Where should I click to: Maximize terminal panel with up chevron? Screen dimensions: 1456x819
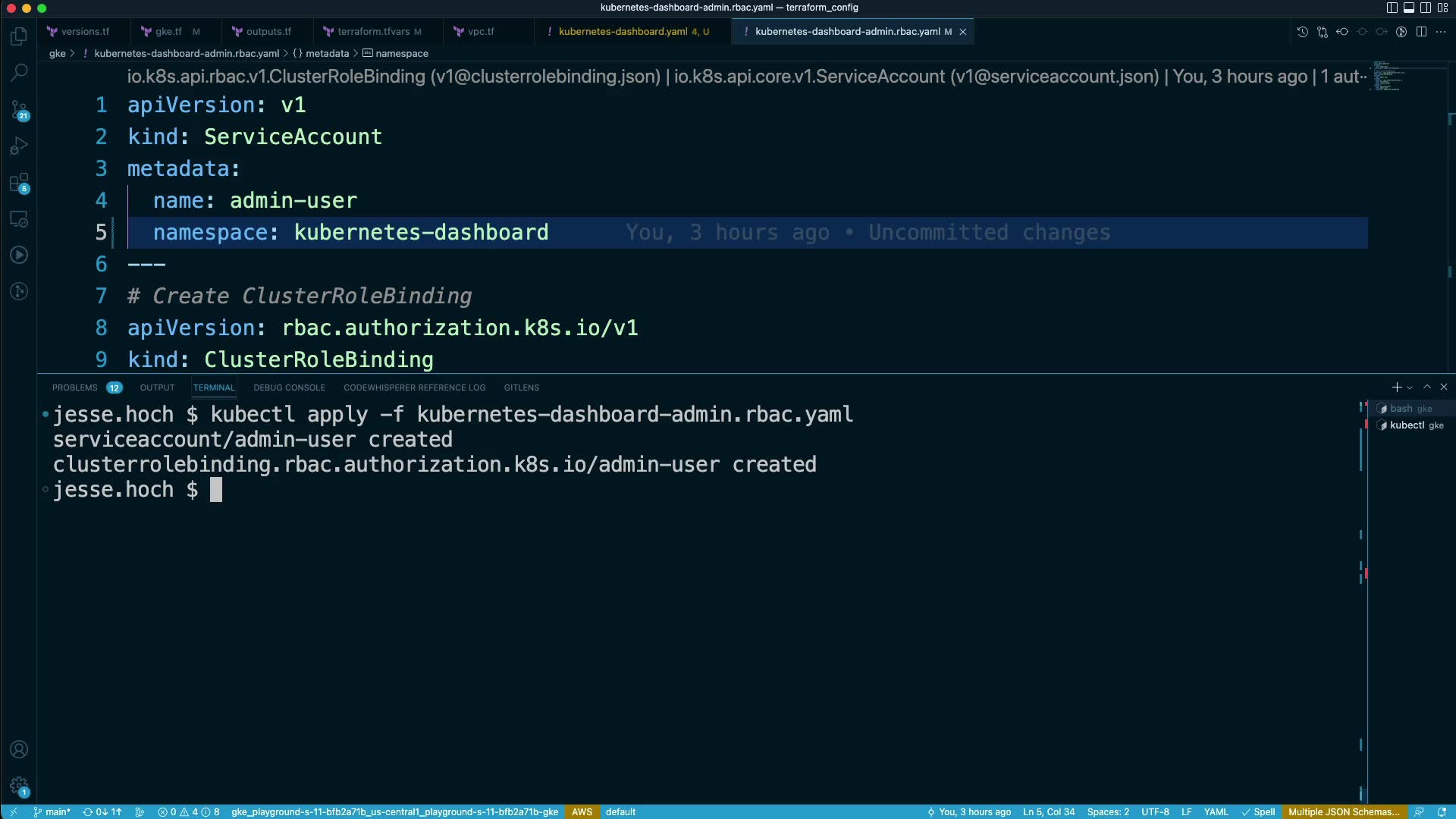pyautogui.click(x=1426, y=388)
